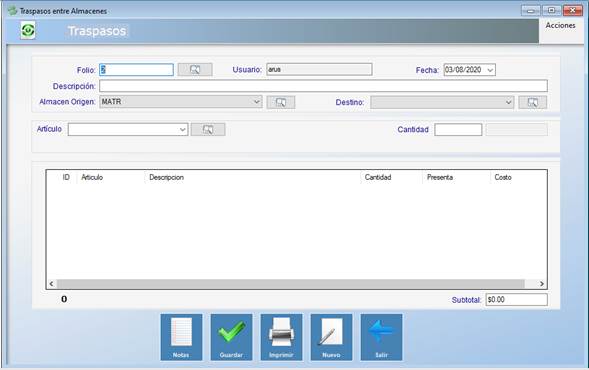Close the Traspasos entre Almacenes window

pos(572,10)
